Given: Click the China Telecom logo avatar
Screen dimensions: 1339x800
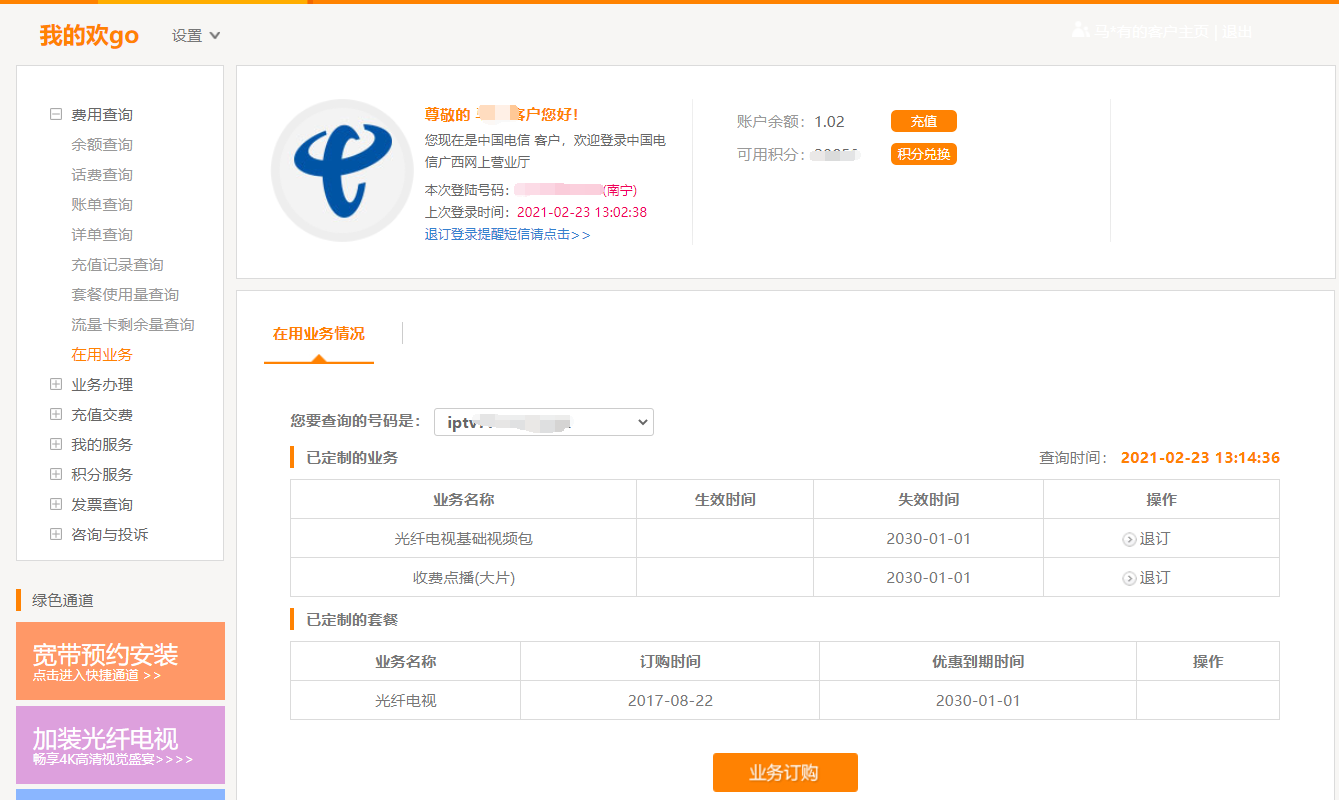Looking at the screenshot, I should coord(341,171).
